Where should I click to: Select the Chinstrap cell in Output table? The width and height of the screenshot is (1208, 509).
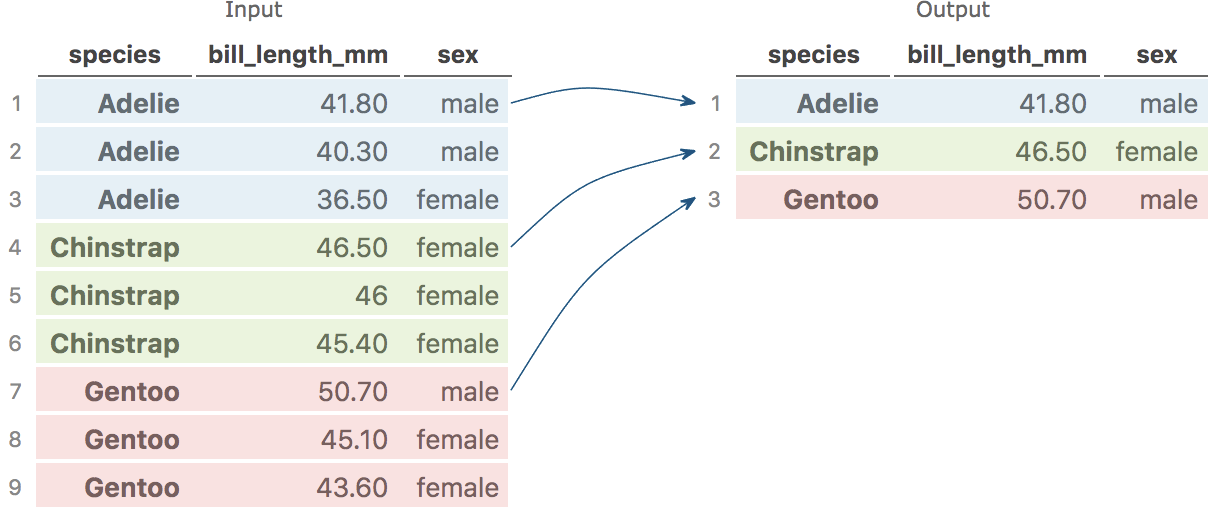click(814, 152)
